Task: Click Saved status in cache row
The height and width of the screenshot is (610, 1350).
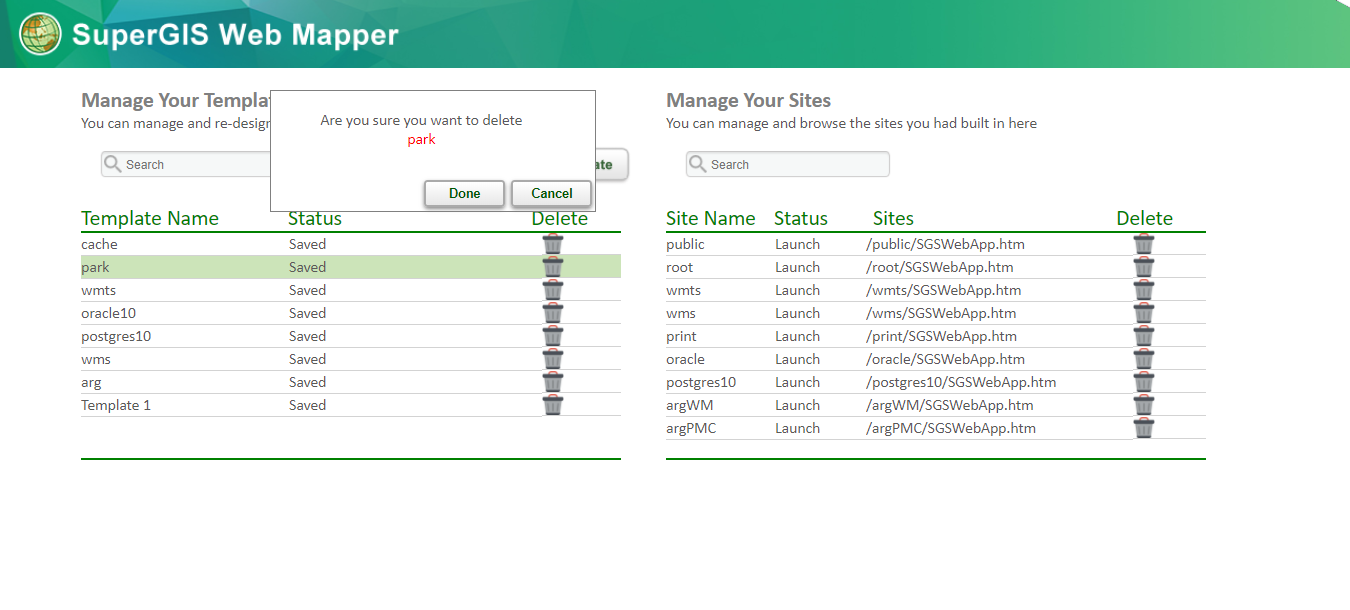Action: [307, 244]
